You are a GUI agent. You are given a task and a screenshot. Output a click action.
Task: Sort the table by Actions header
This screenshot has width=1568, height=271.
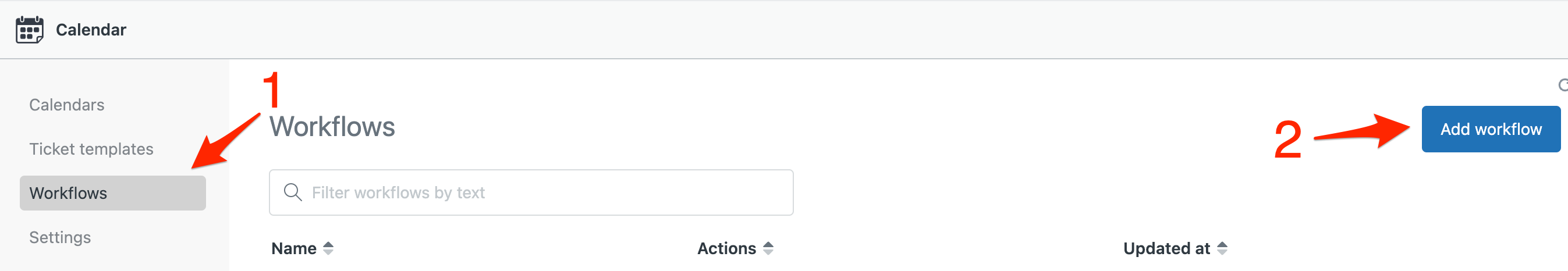click(727, 248)
